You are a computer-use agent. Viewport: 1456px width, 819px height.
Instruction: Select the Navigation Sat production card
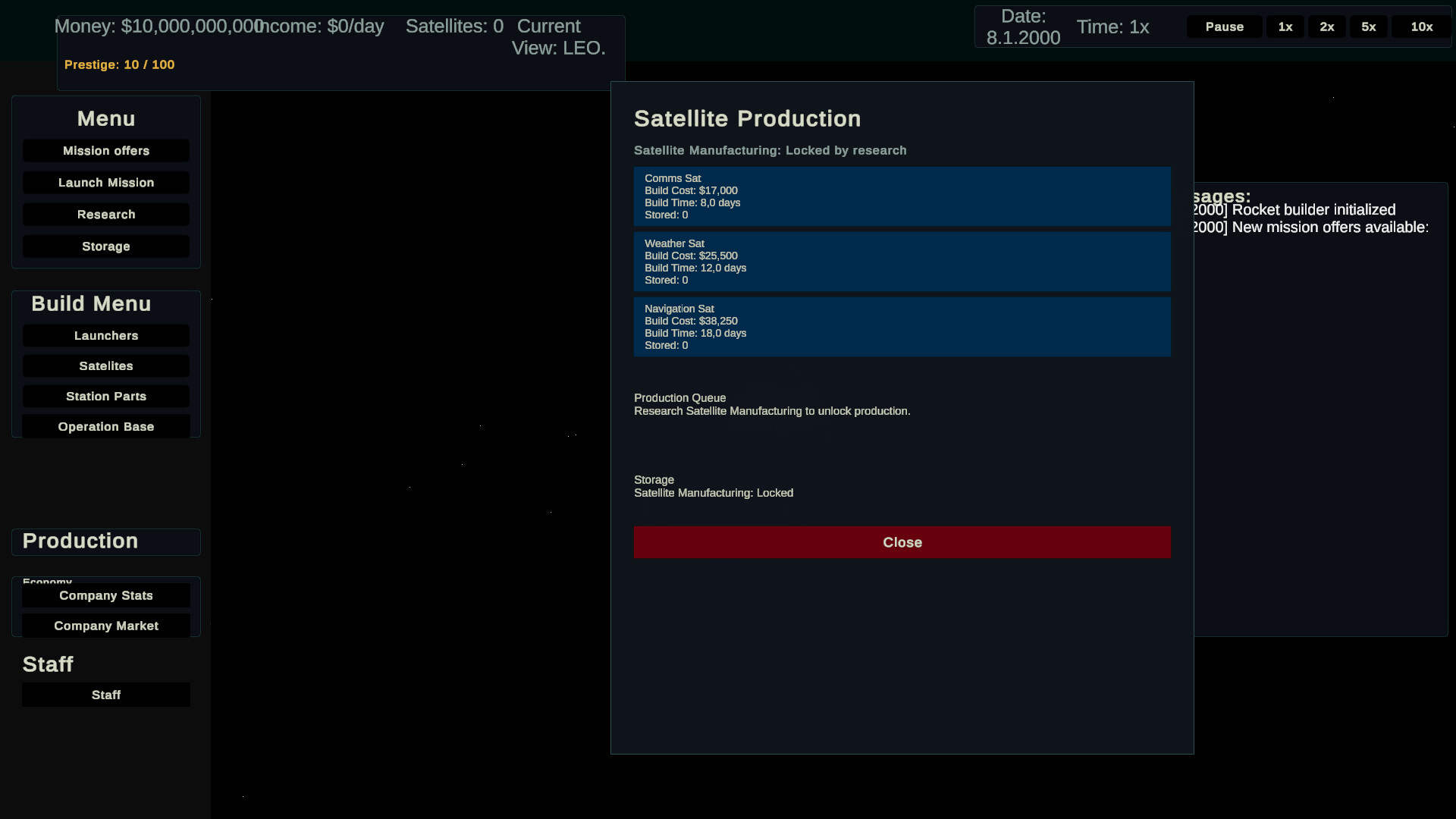click(902, 327)
